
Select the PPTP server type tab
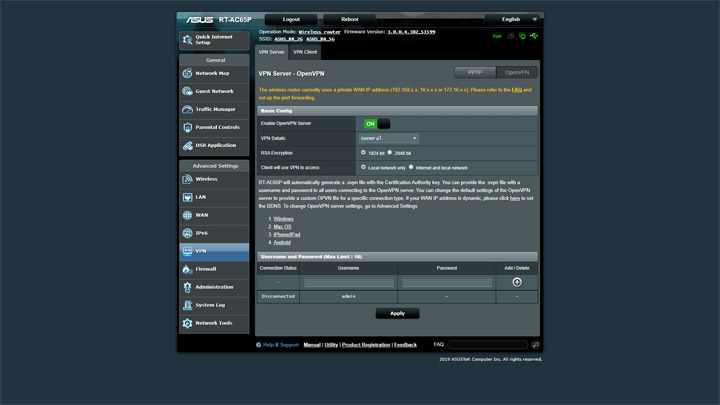click(475, 73)
